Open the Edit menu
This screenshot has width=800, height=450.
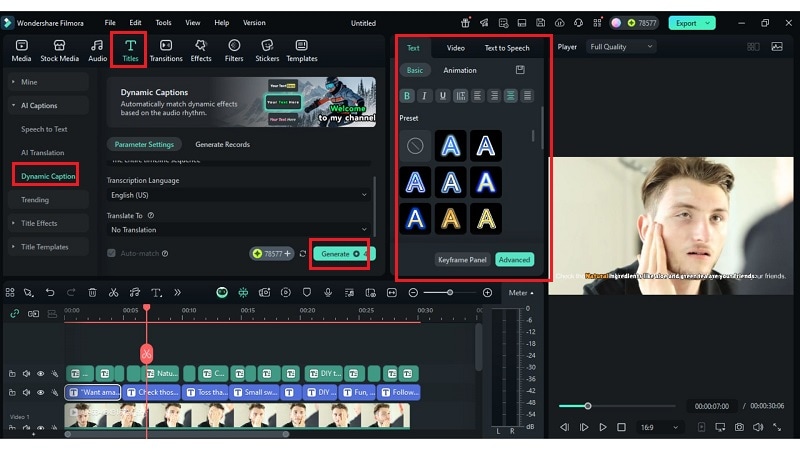click(135, 22)
